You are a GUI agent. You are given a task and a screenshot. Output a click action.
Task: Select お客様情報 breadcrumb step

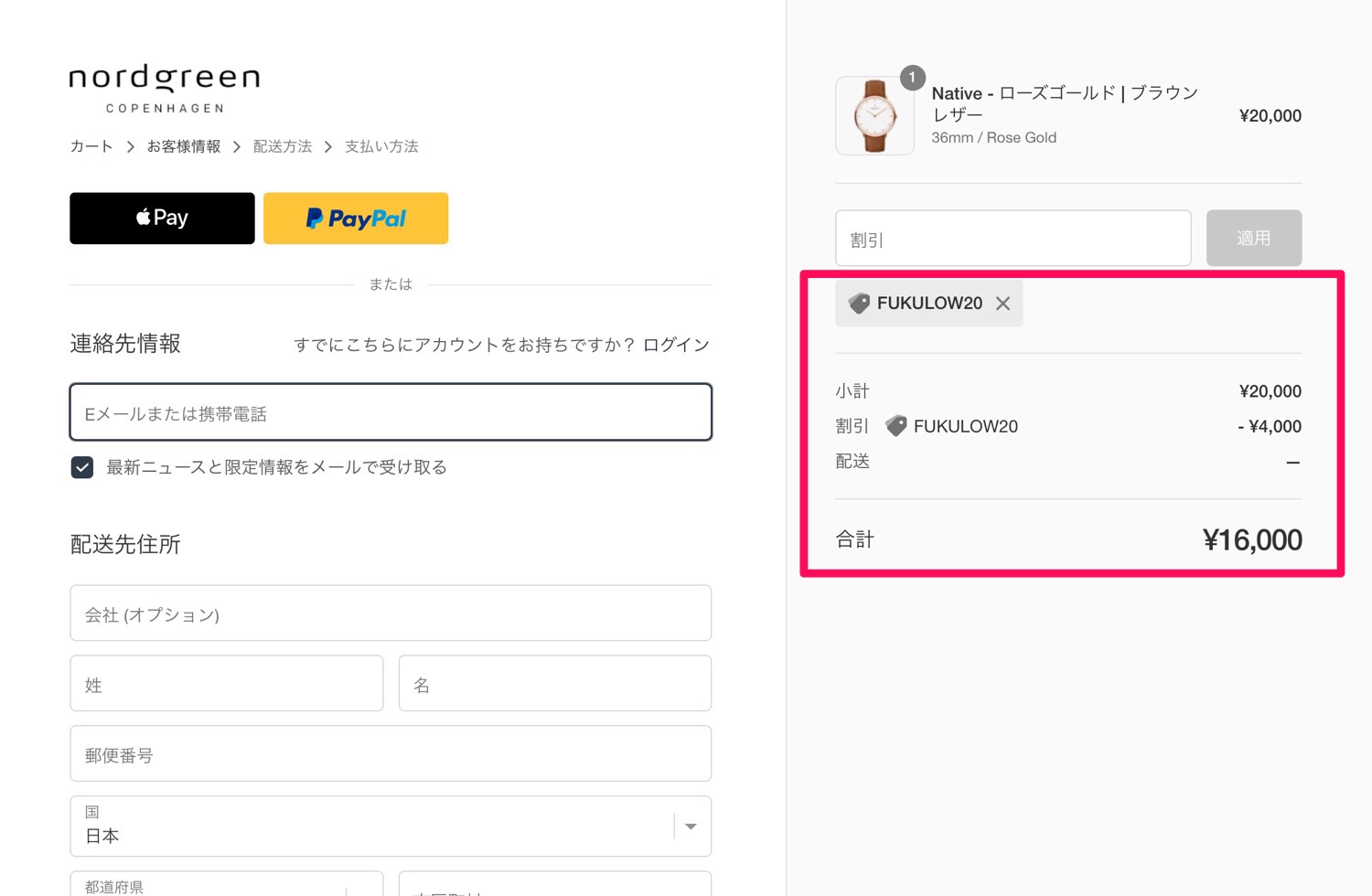(184, 146)
